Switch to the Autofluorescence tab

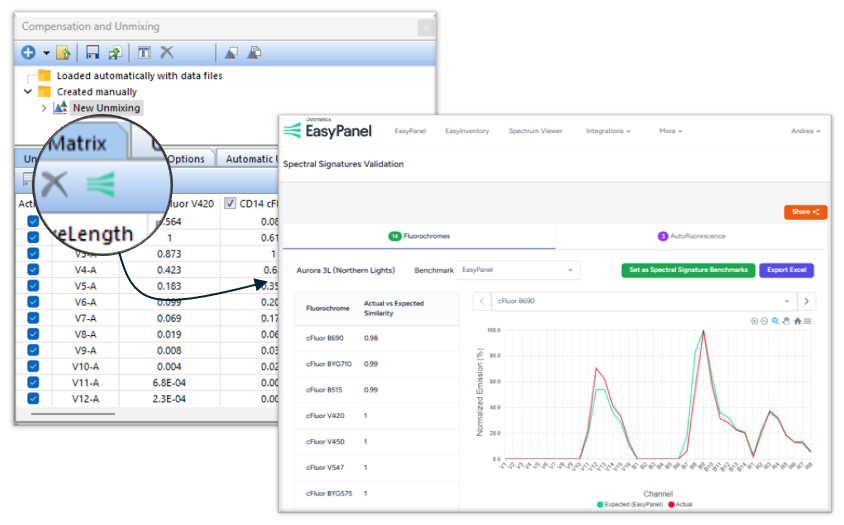[692, 236]
